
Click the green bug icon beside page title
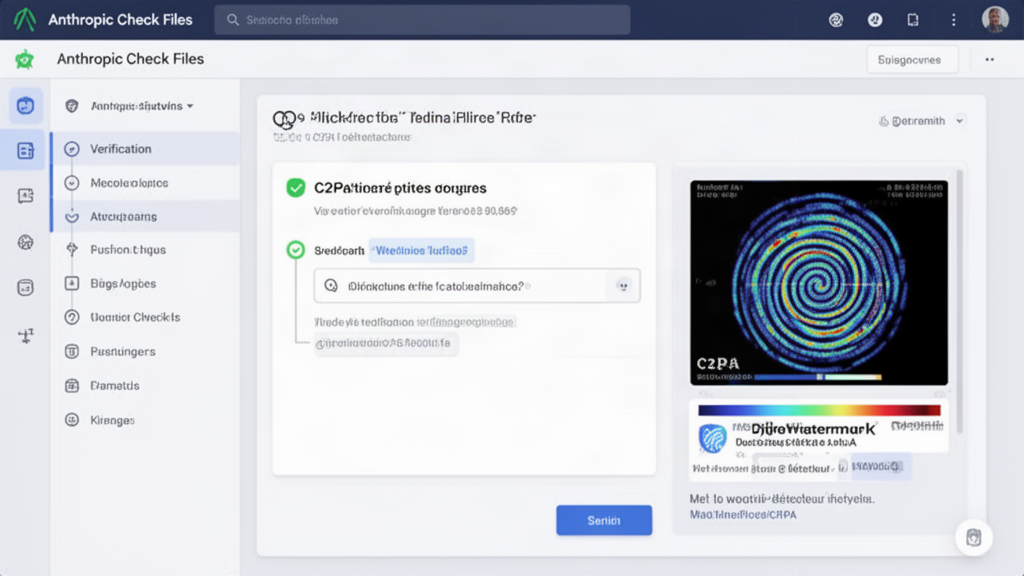[25, 59]
